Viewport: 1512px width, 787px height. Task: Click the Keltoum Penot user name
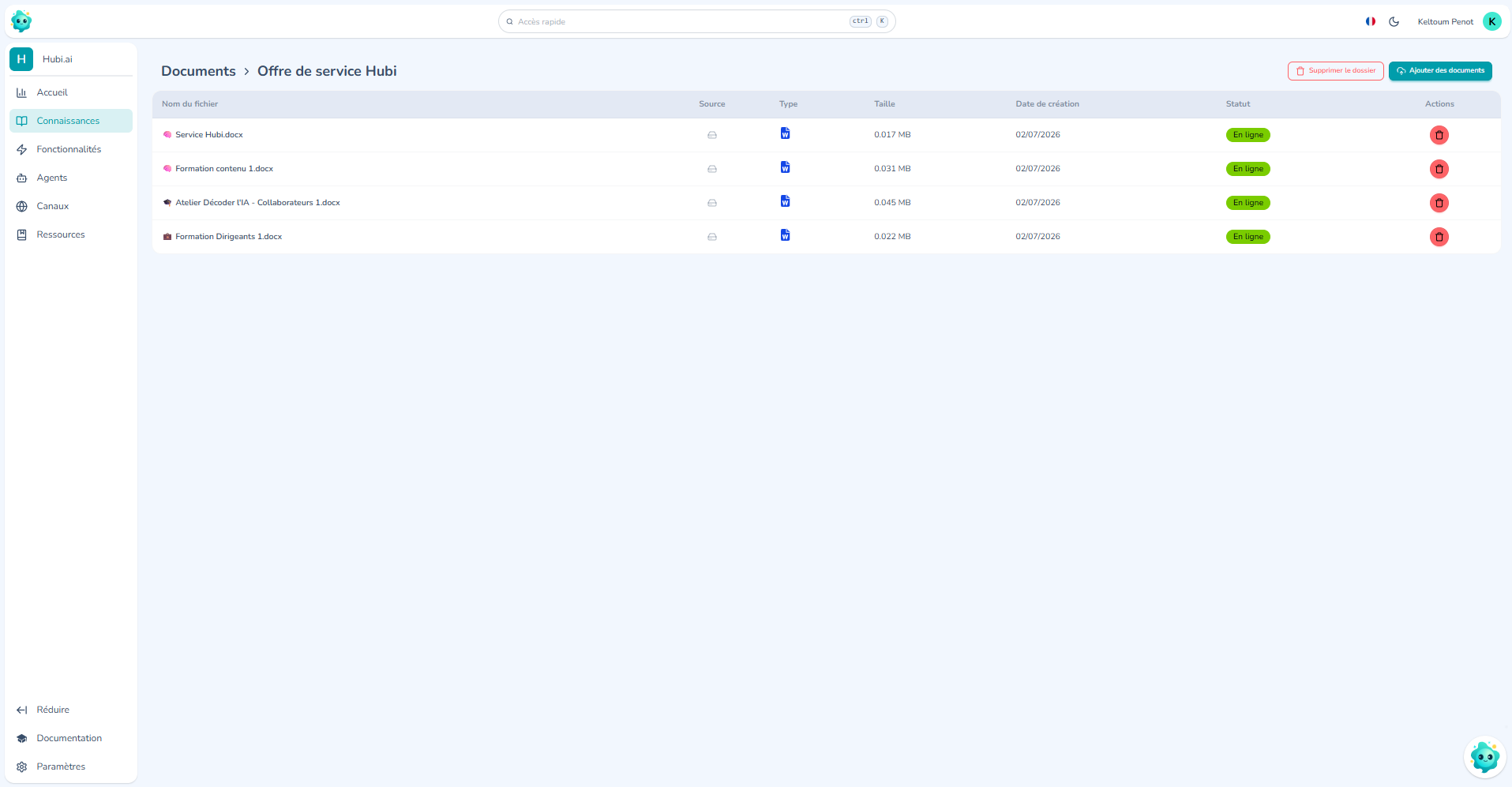point(1445,22)
